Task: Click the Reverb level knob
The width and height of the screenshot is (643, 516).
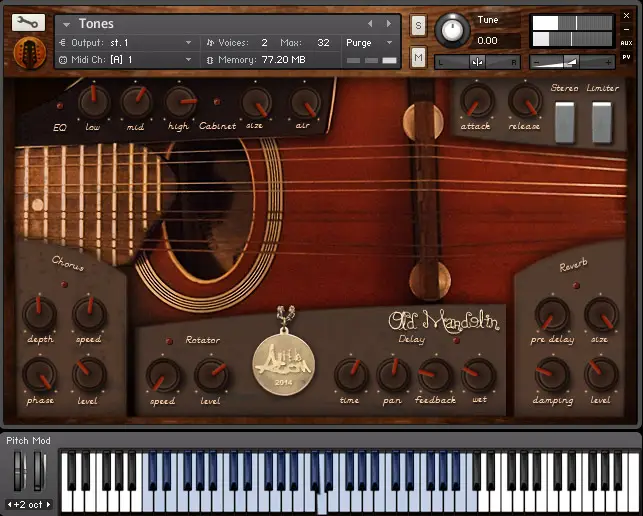Action: coord(601,375)
